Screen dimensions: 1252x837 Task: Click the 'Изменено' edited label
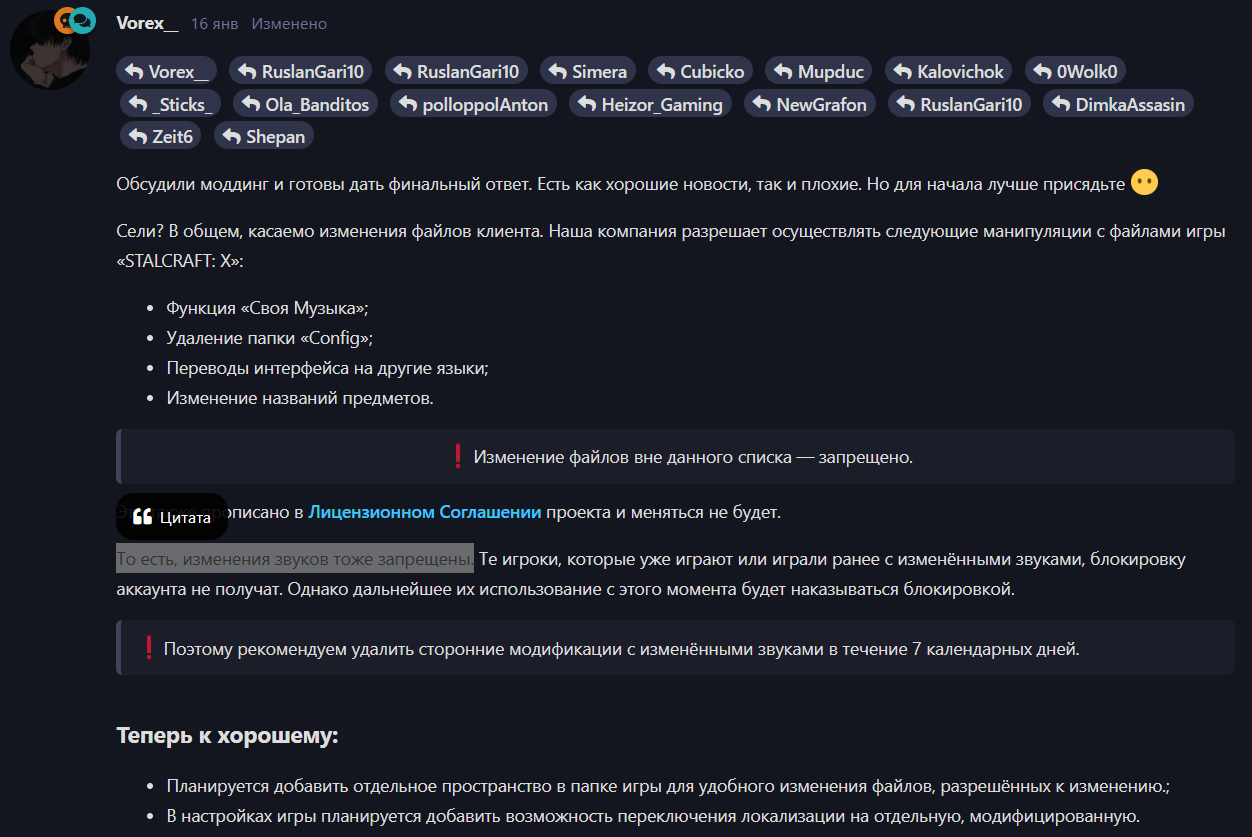pos(289,24)
